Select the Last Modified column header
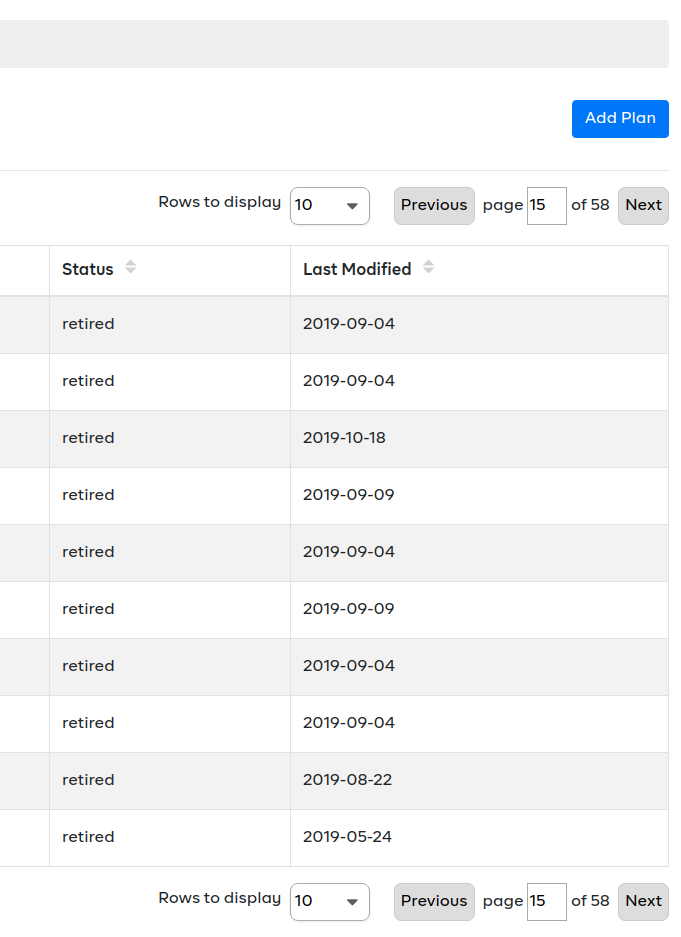681x937 pixels. click(x=355, y=269)
